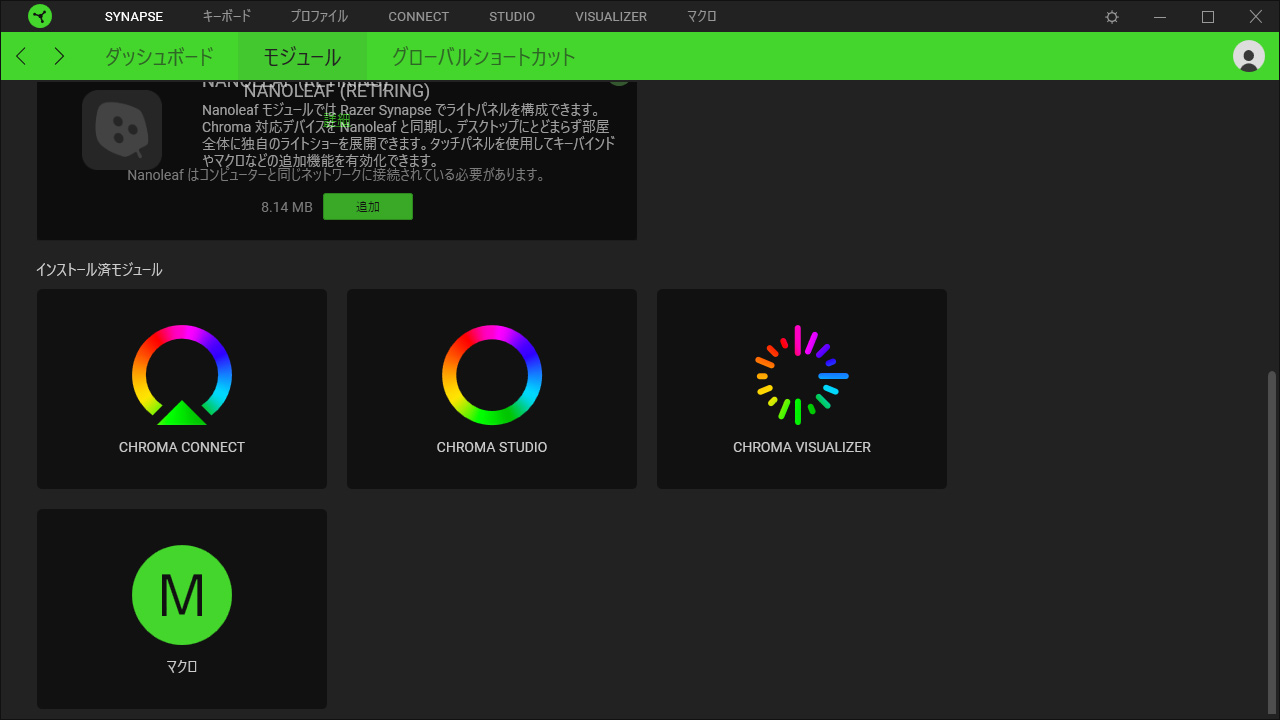The height and width of the screenshot is (720, 1280).
Task: Switch to the SYNAPSE top tab
Action: click(133, 17)
